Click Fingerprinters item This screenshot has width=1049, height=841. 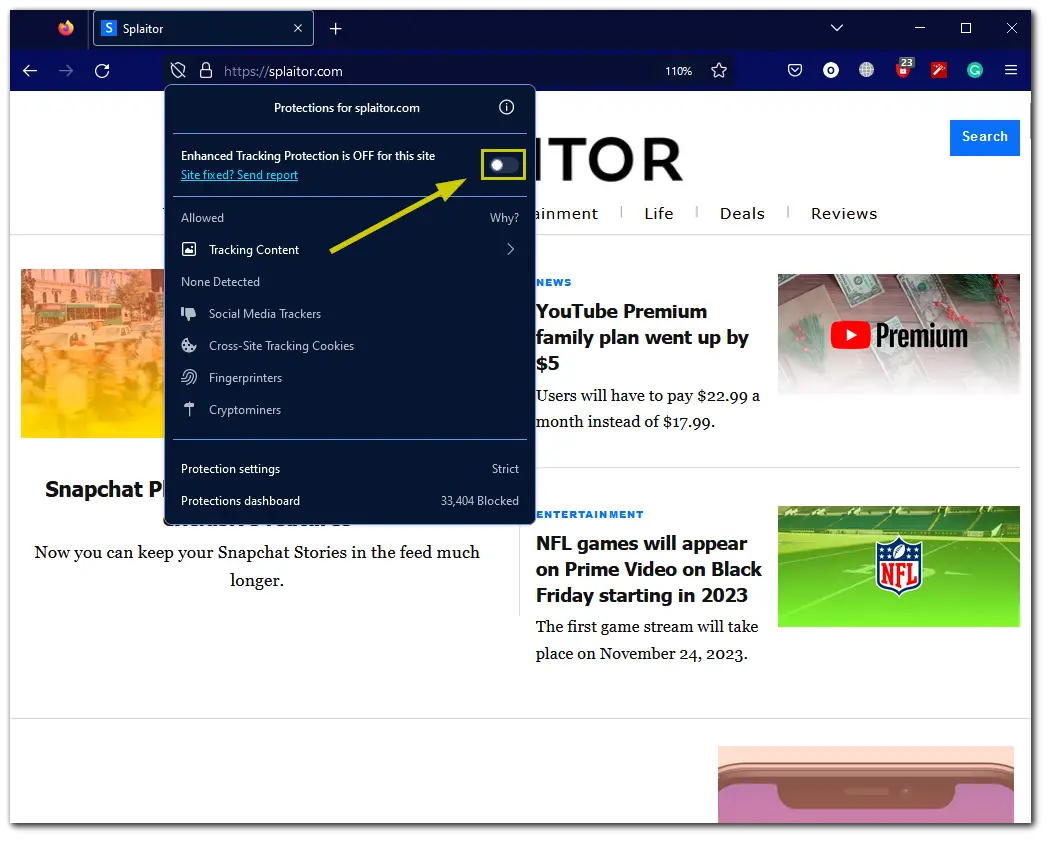coord(246,378)
